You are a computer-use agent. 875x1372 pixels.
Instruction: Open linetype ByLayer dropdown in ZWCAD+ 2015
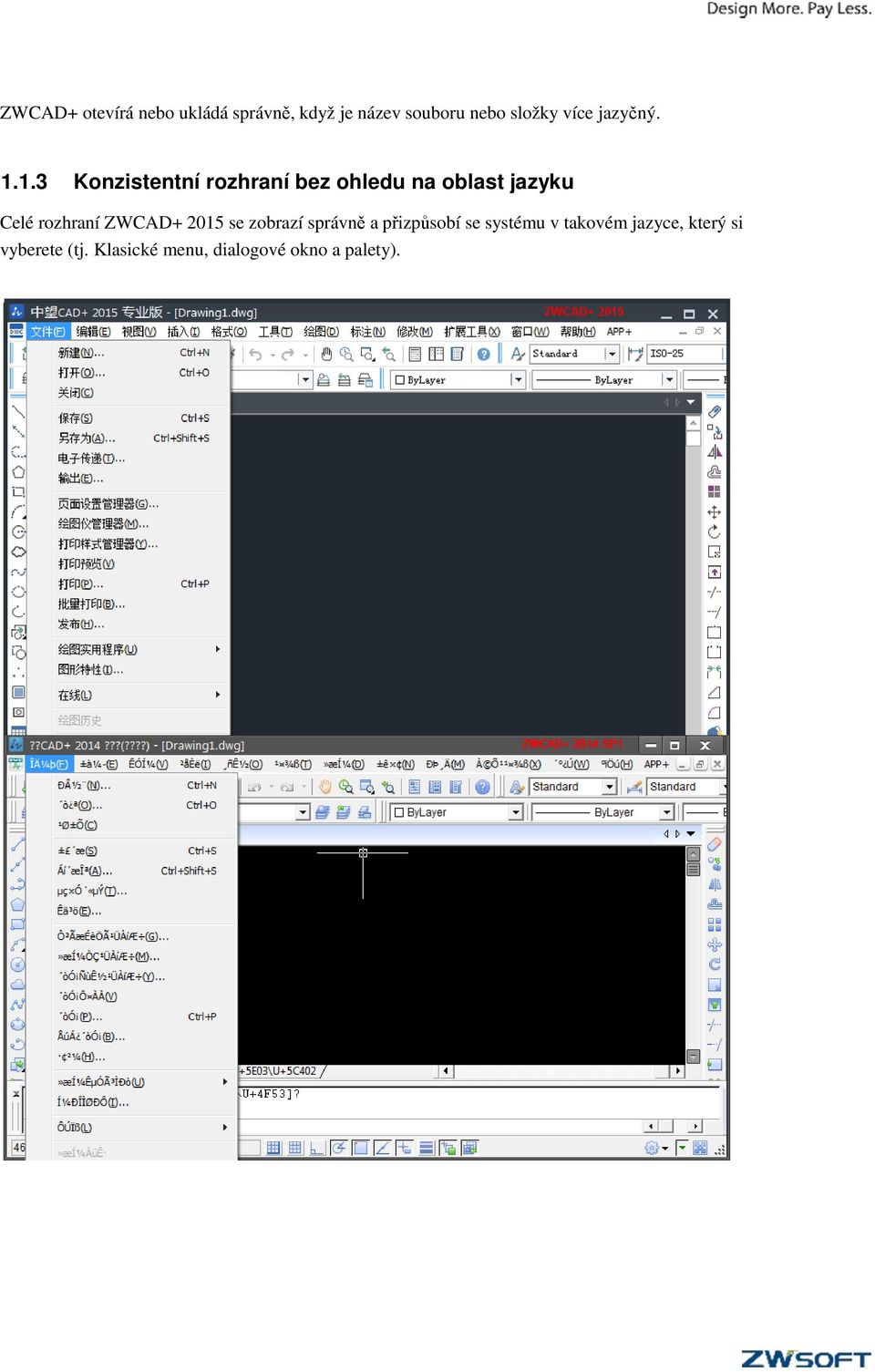pyautogui.click(x=669, y=379)
